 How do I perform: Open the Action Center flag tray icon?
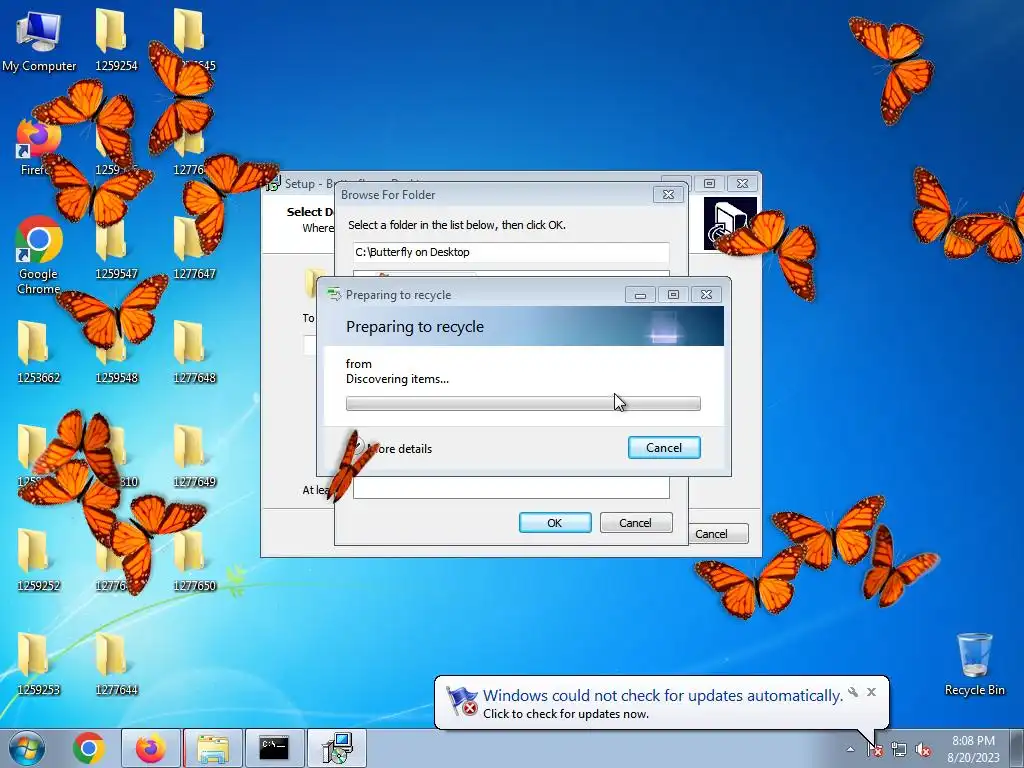[875, 750]
